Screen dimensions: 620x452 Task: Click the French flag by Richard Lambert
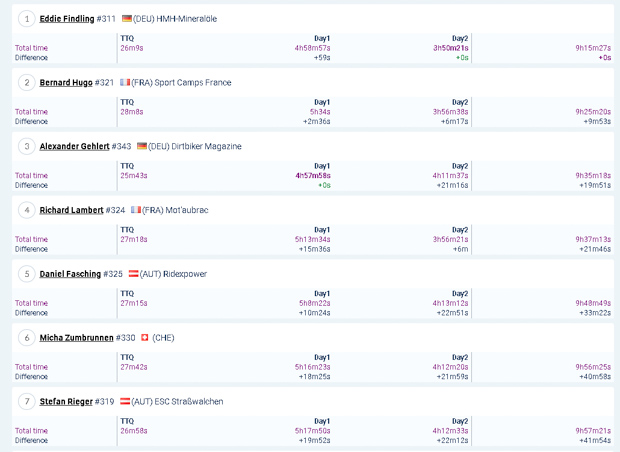(136, 211)
